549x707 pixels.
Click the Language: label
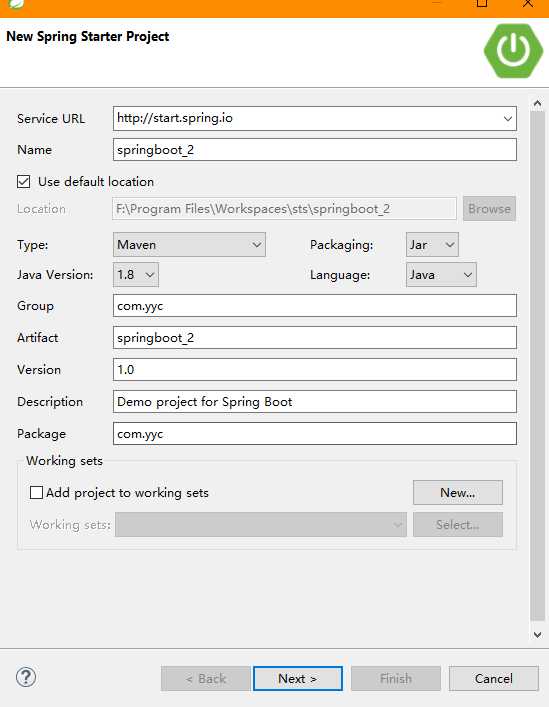[x=340, y=275]
